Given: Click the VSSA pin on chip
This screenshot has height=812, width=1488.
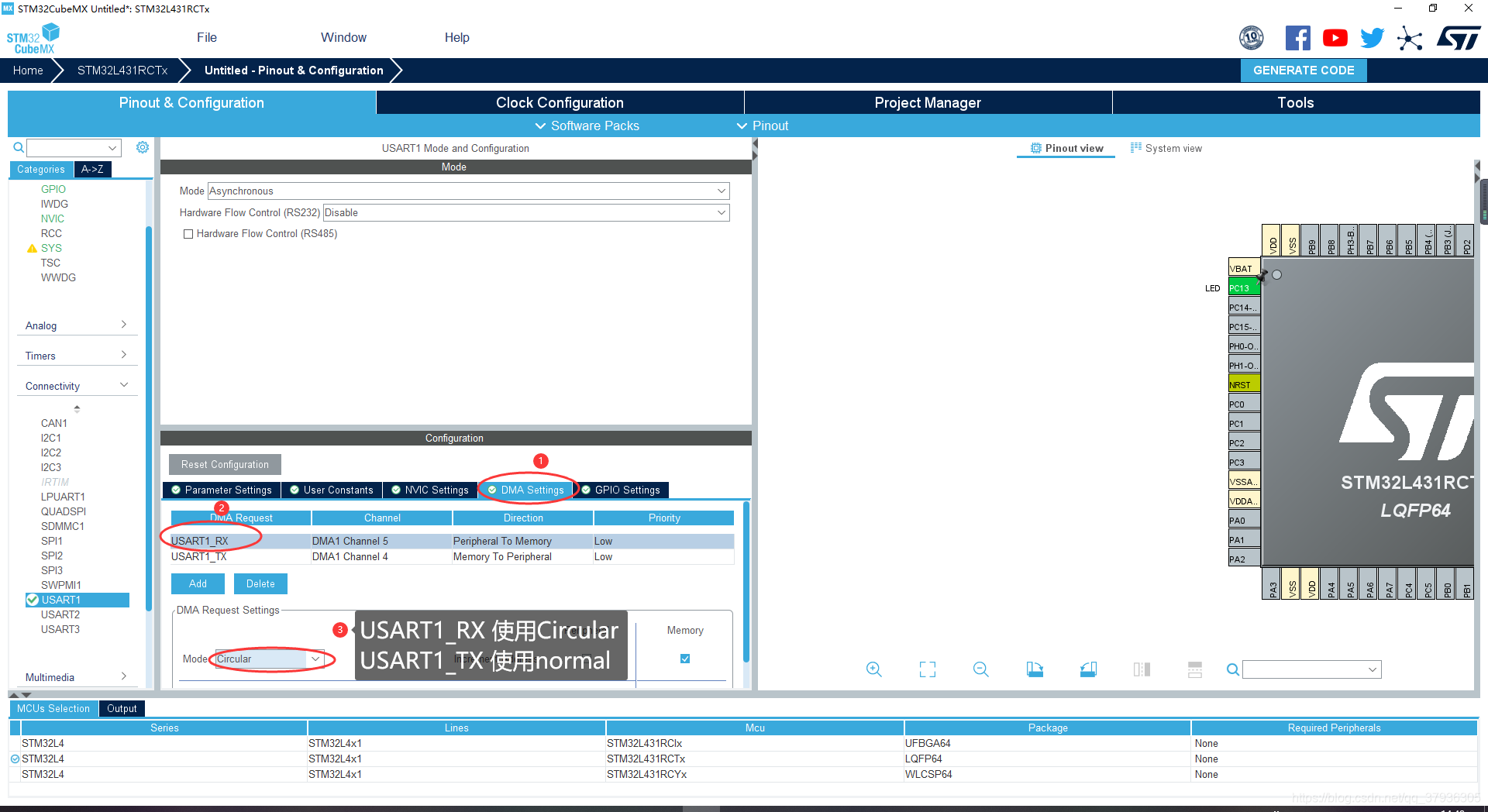Looking at the screenshot, I should pyautogui.click(x=1244, y=481).
